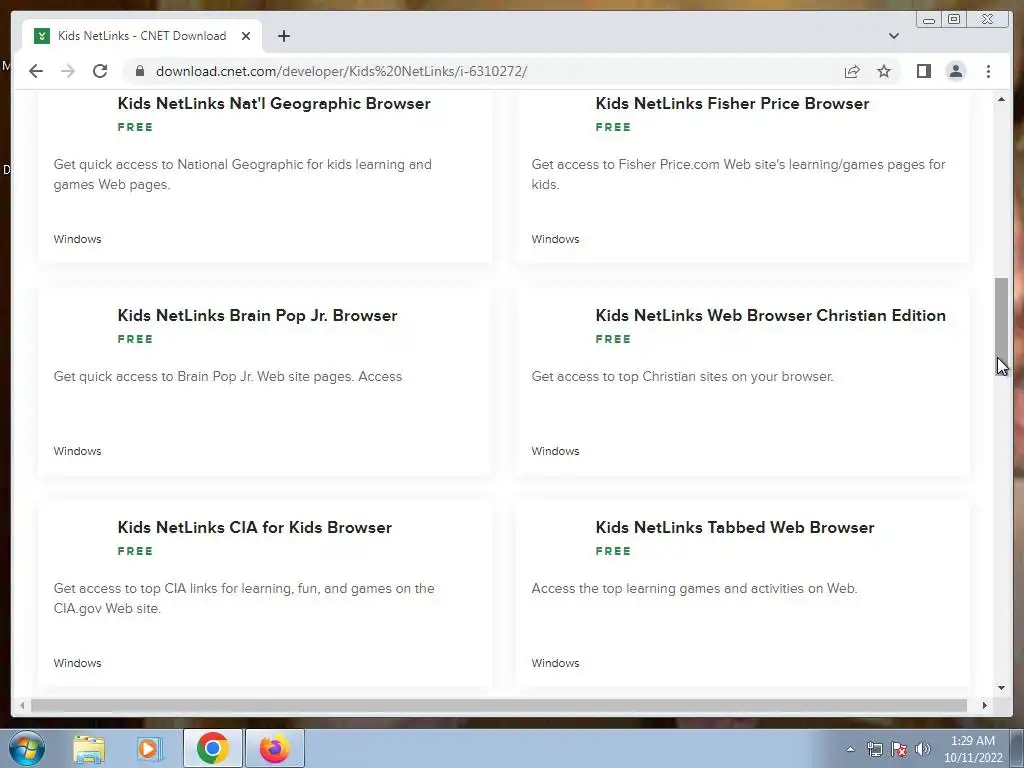Open Kids NetLinks Brain Pop Jr. Browser
The height and width of the screenshot is (768, 1024).
click(257, 315)
